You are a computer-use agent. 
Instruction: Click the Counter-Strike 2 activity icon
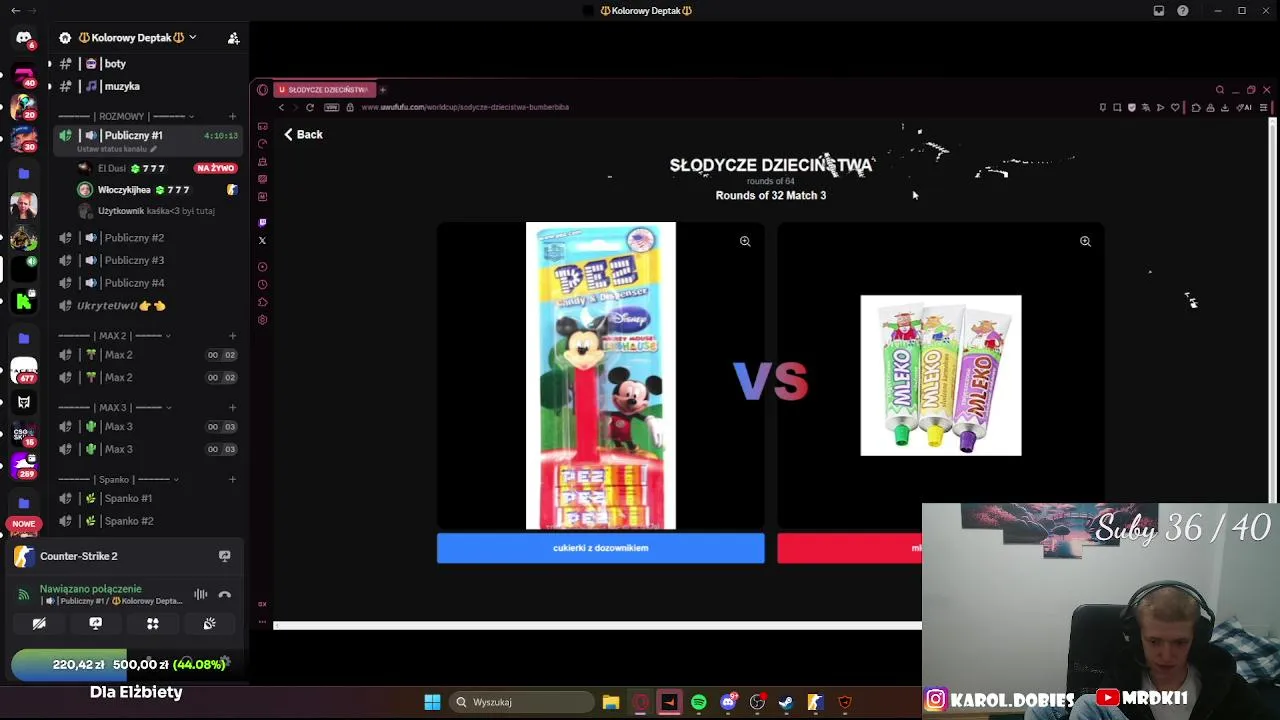click(24, 557)
